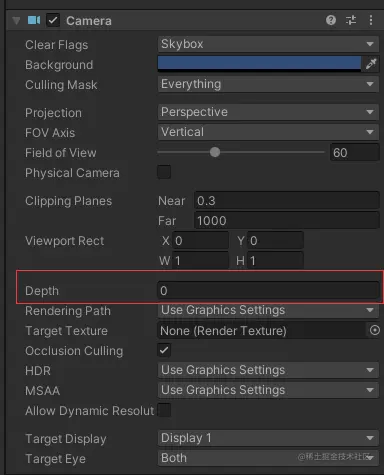Click the Viewport Rect X field

(x=200, y=241)
